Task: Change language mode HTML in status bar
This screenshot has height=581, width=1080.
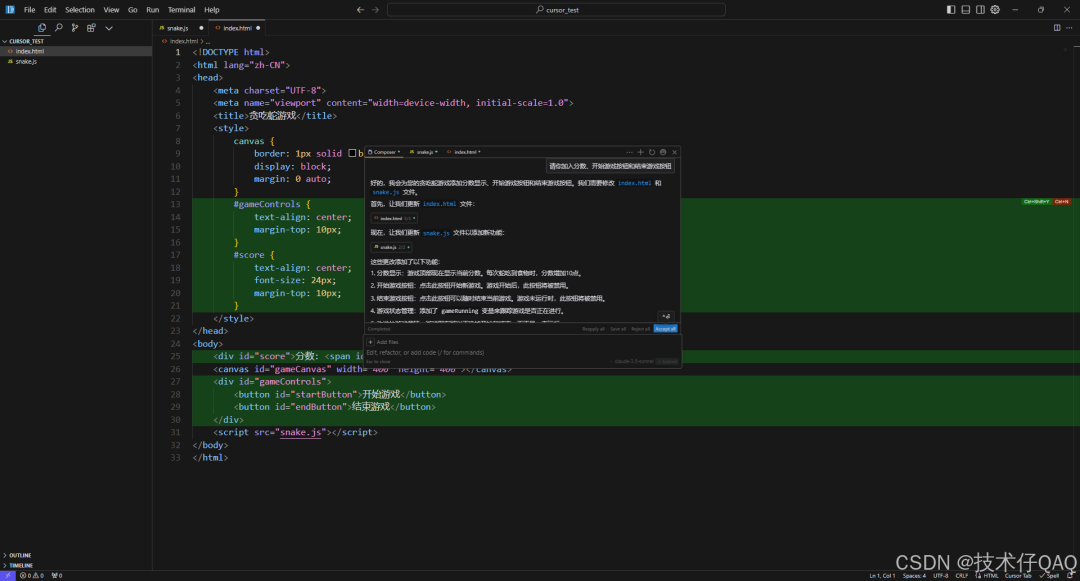Action: [x=990, y=575]
